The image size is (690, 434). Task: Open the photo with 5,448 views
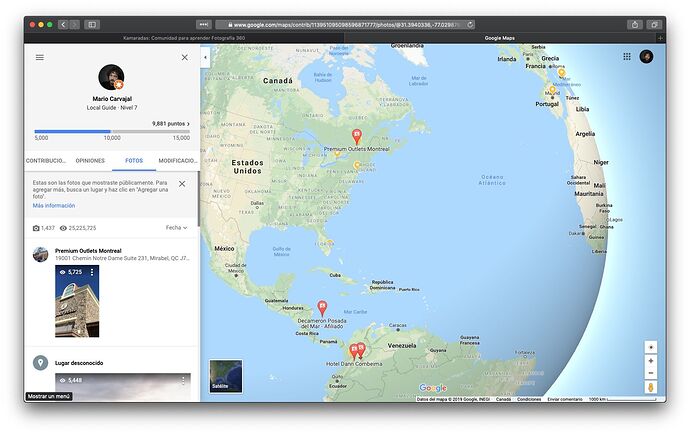pyautogui.click(x=123, y=387)
